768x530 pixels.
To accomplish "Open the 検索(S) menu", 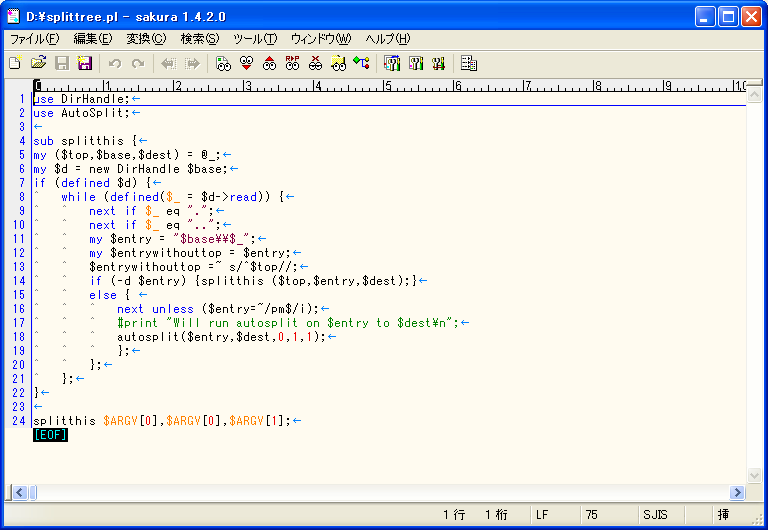I will tap(199, 39).
